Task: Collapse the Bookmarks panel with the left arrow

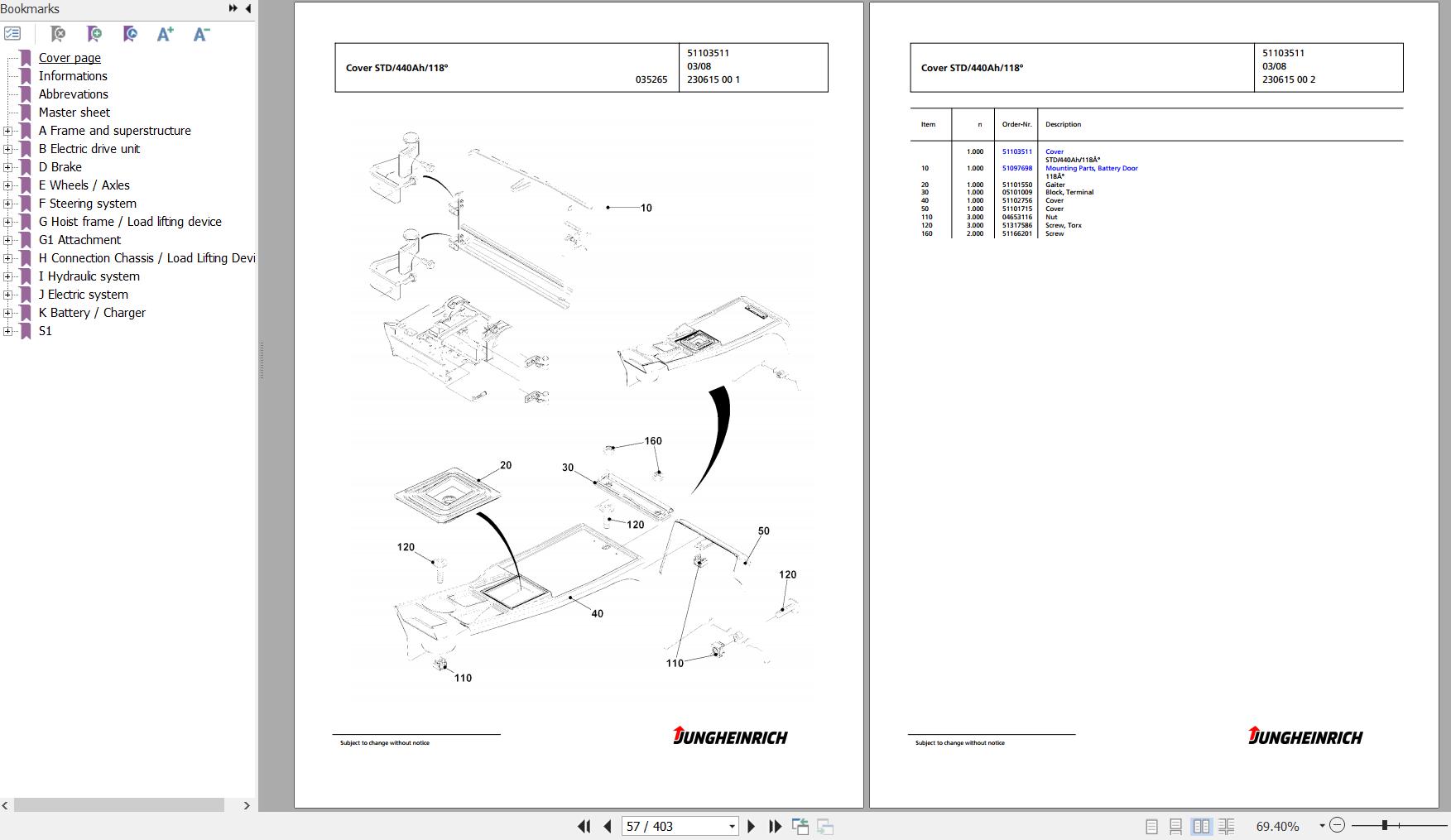Action: (248, 8)
